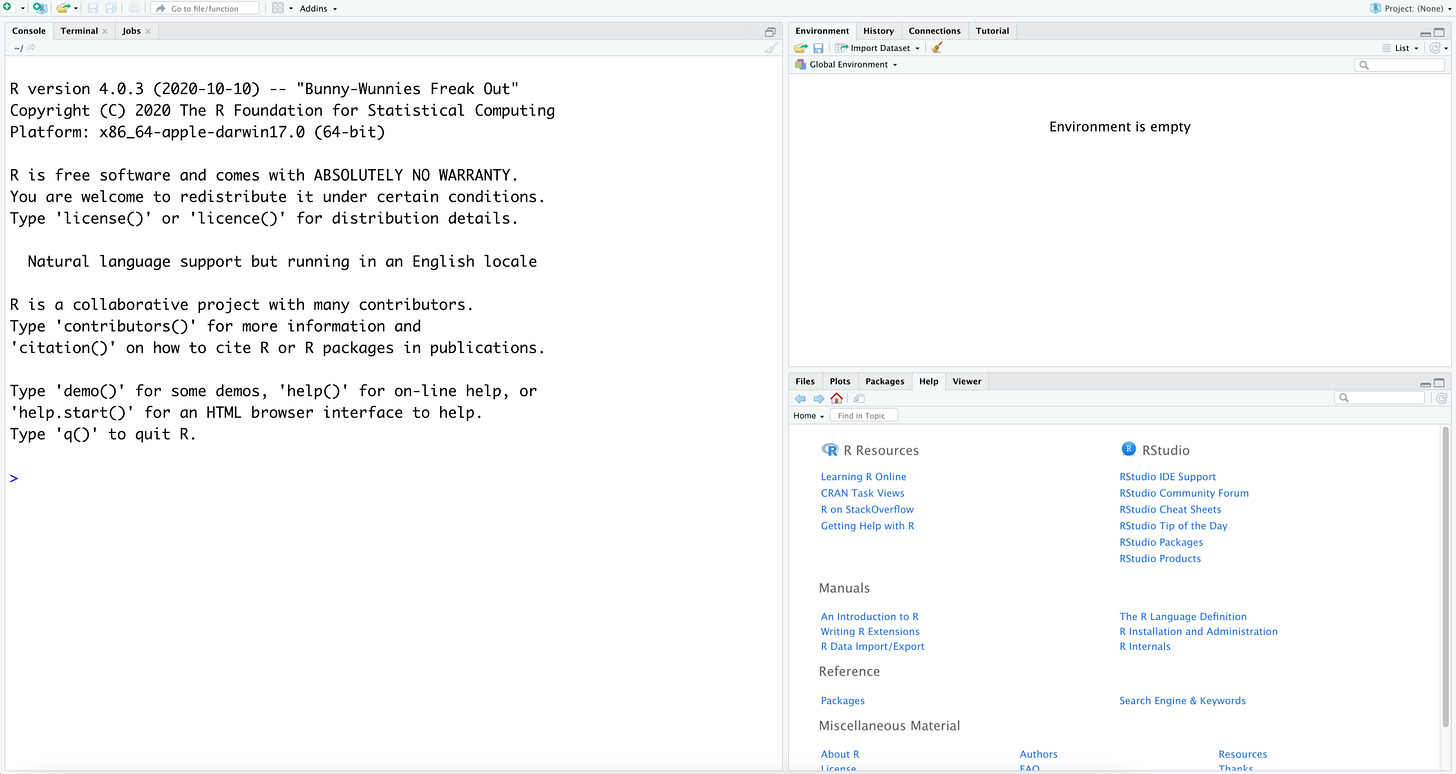
Task: Click the Console pane restore windows icon
Action: pyautogui.click(x=770, y=32)
